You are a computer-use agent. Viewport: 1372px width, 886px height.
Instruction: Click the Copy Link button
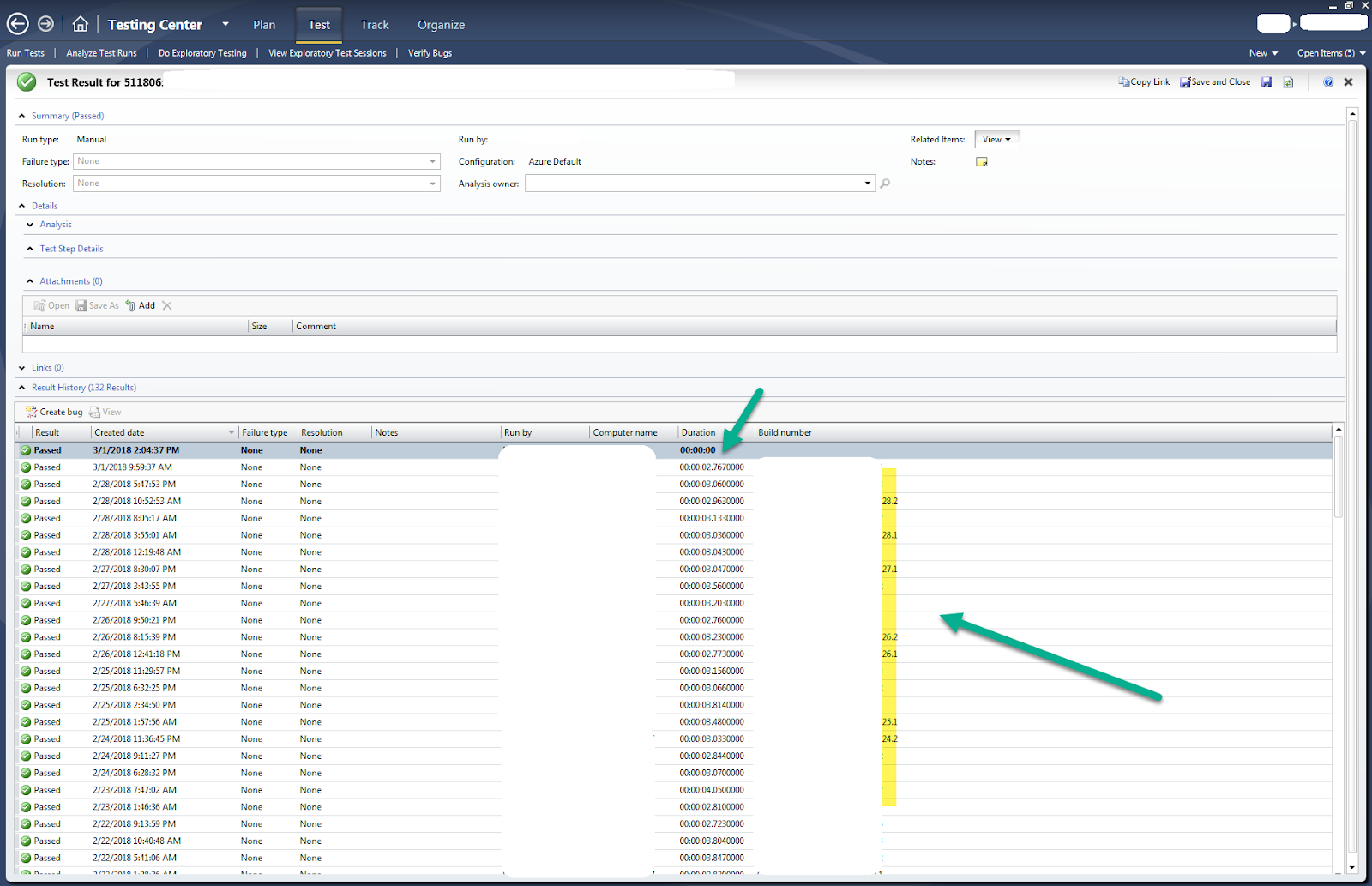click(1144, 81)
